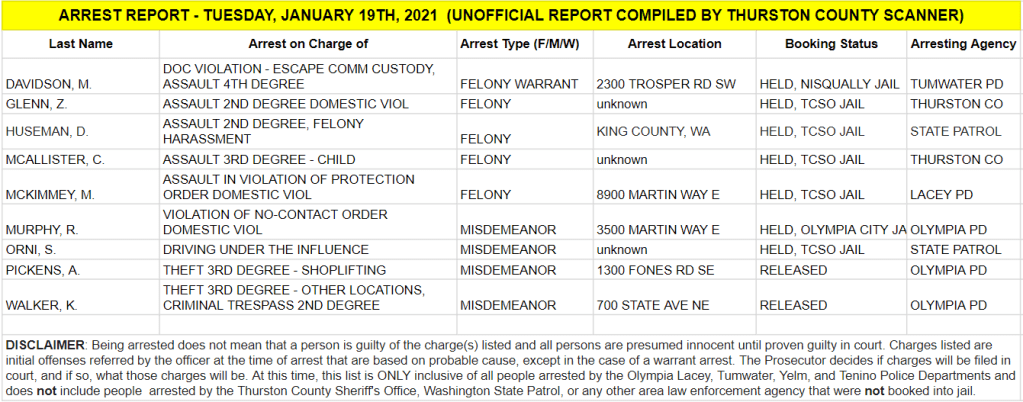Click the yellow Arrest Report title banner
Image resolution: width=1023 pixels, height=402 pixels.
click(x=511, y=16)
